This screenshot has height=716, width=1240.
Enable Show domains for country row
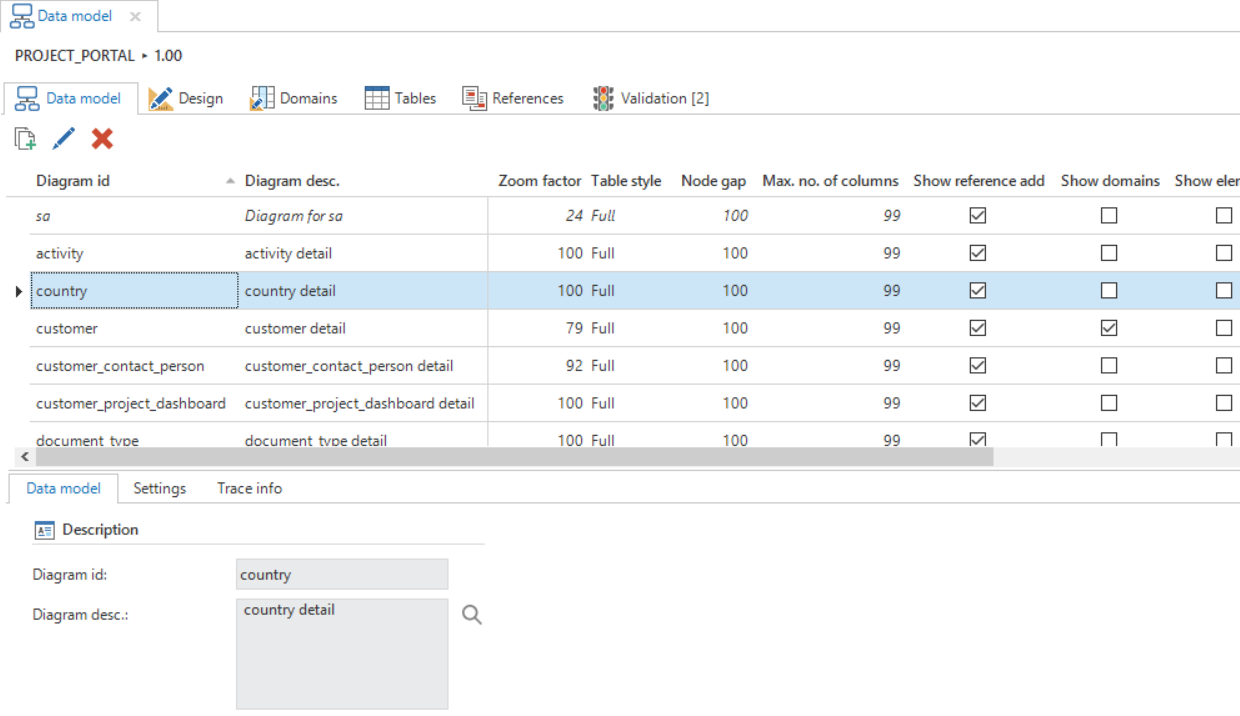coord(1109,291)
